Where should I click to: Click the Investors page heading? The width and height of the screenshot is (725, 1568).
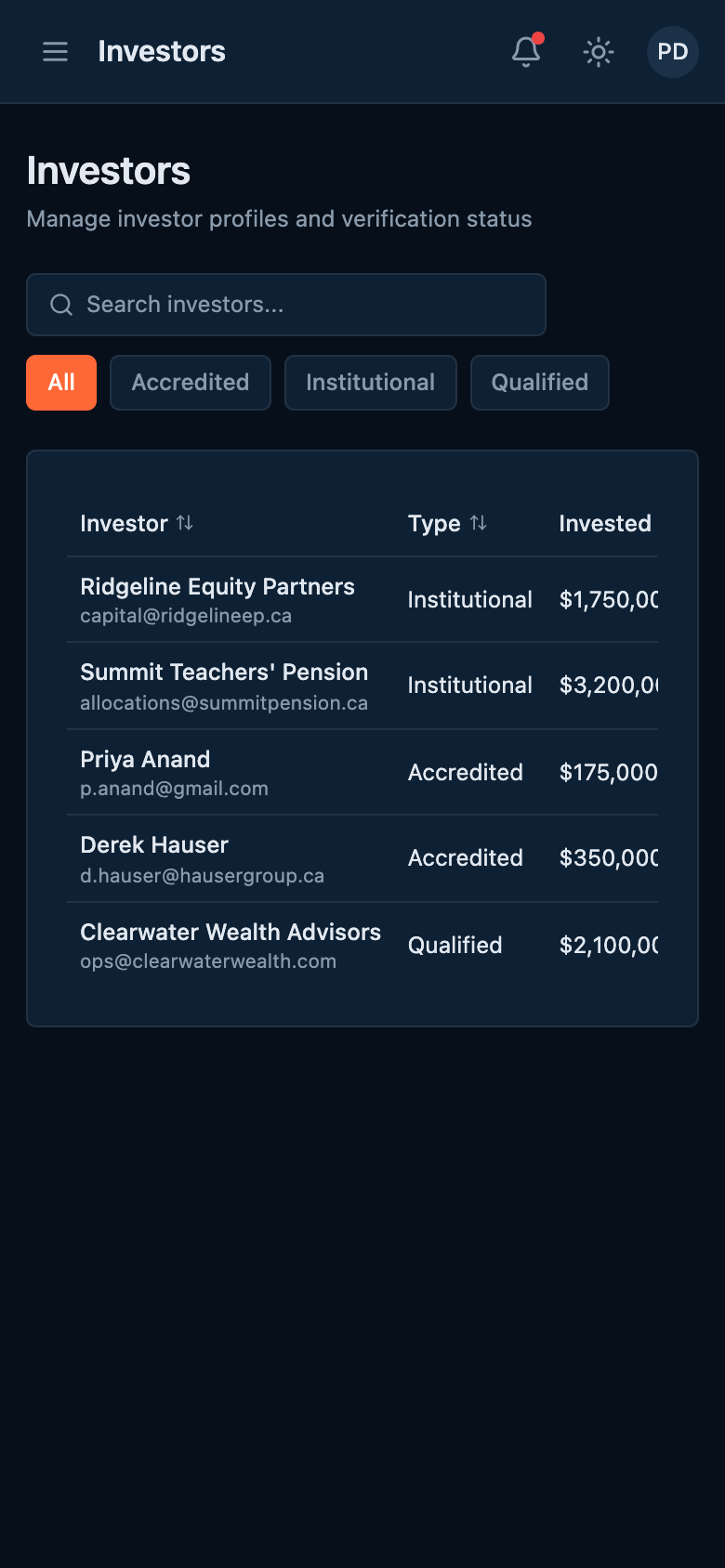(x=109, y=170)
